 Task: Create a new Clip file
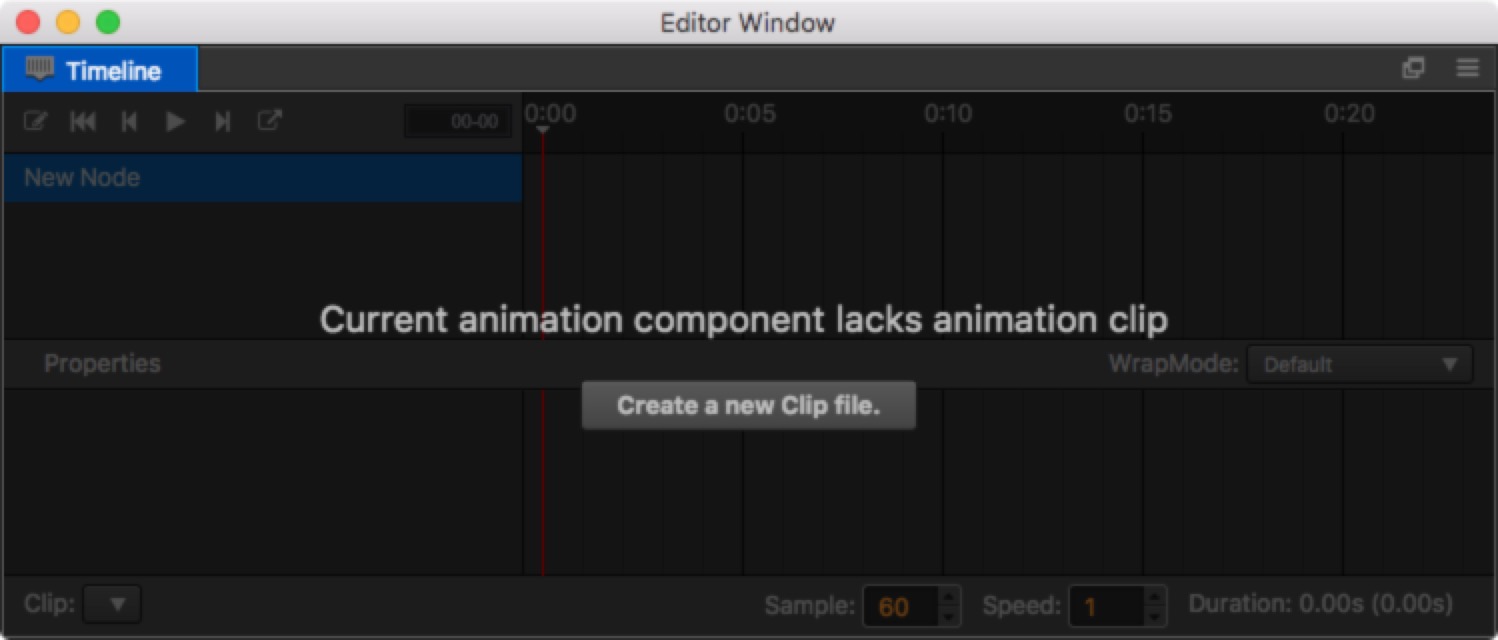pyautogui.click(x=748, y=406)
